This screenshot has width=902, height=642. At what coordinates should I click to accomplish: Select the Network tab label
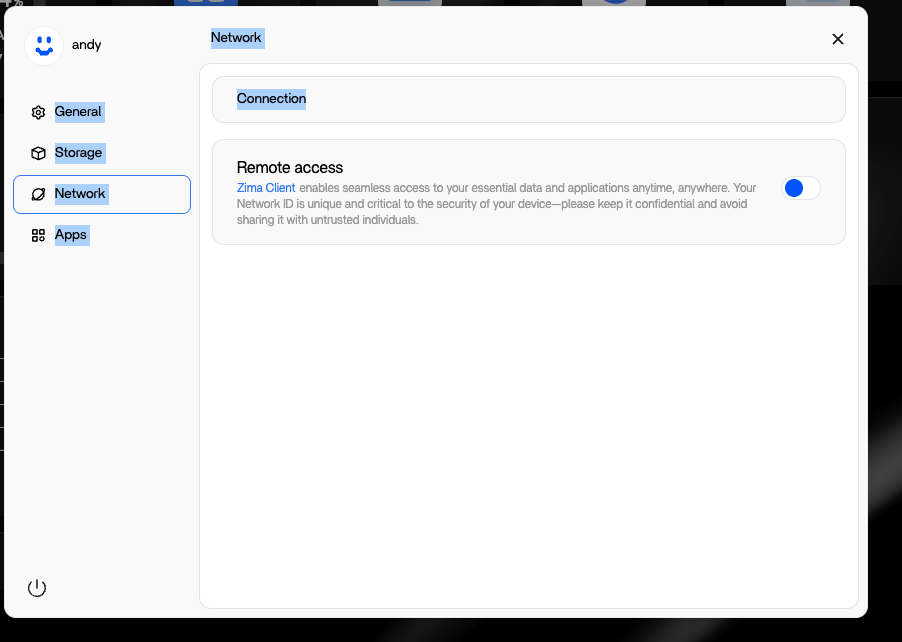(80, 194)
